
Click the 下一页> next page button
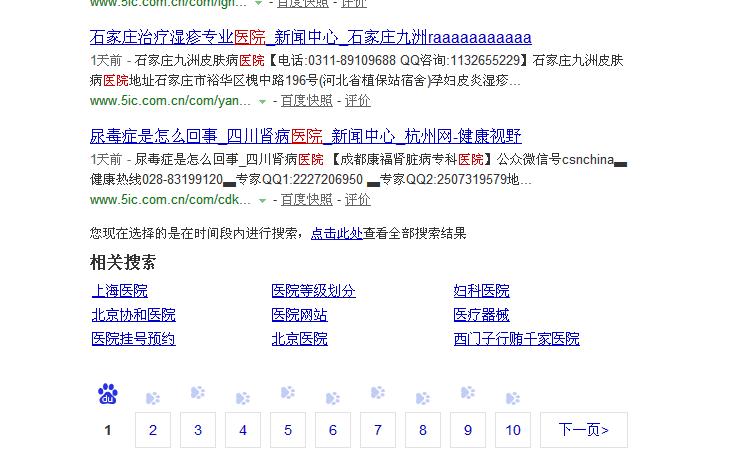pyautogui.click(x=583, y=430)
